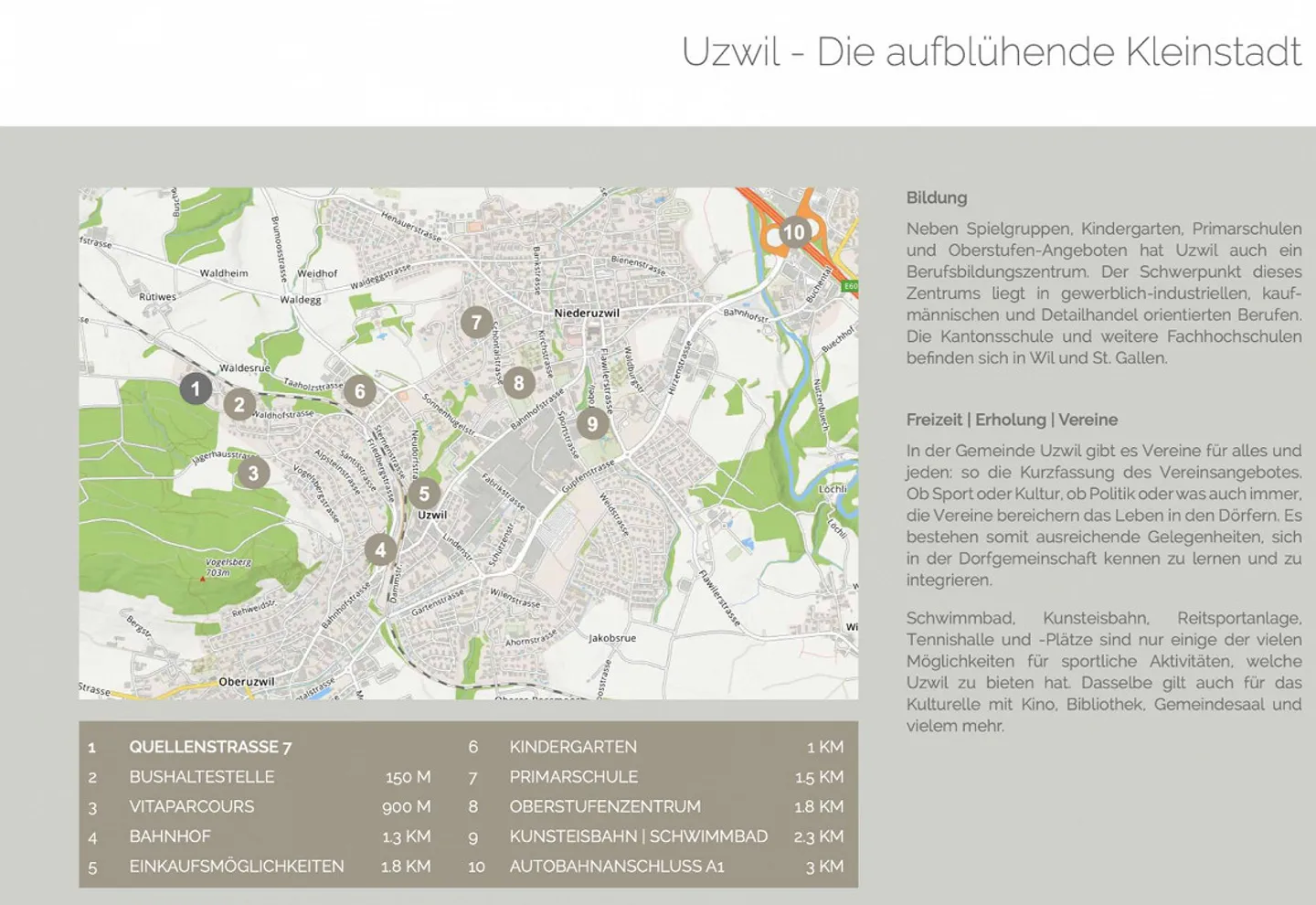Click the Freizeit | Erholung | Vereine heading
The width and height of the screenshot is (1316, 905).
1012,420
